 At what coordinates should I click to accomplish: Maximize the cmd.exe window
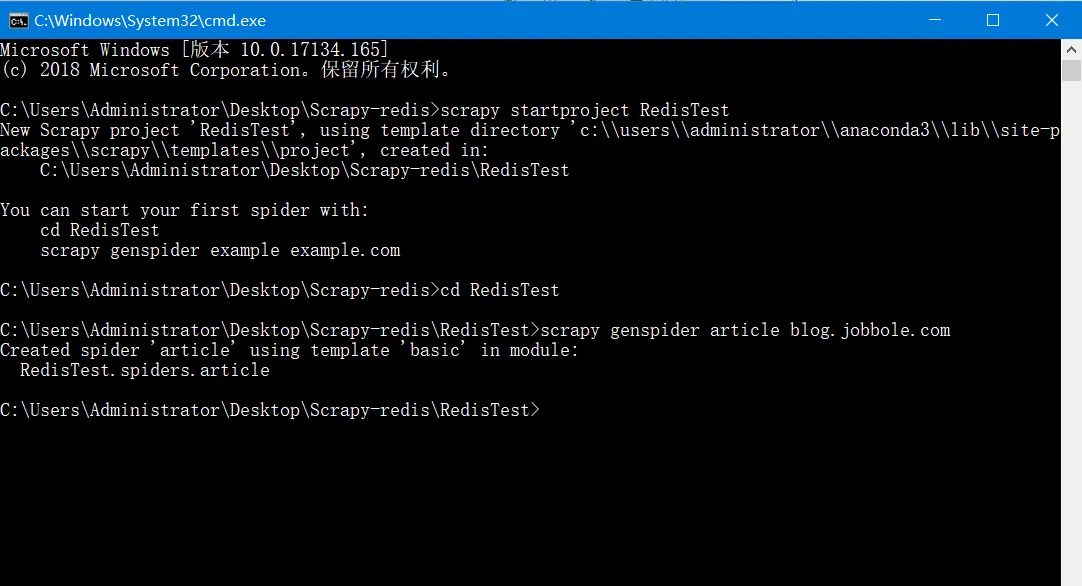(x=993, y=20)
